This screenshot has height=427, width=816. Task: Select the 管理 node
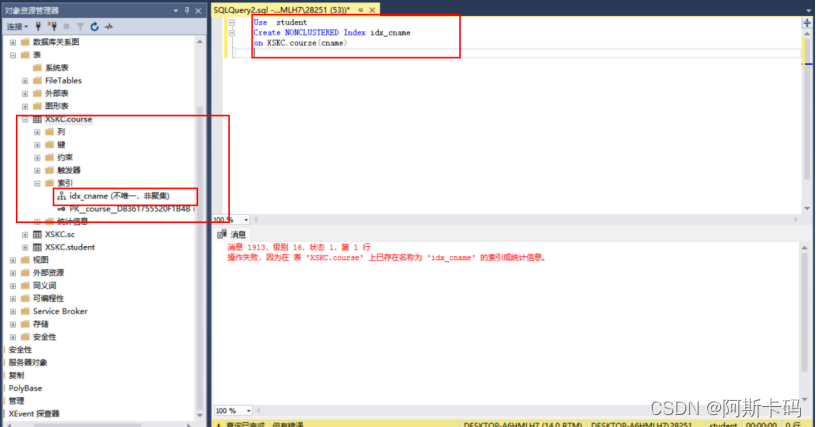point(16,401)
